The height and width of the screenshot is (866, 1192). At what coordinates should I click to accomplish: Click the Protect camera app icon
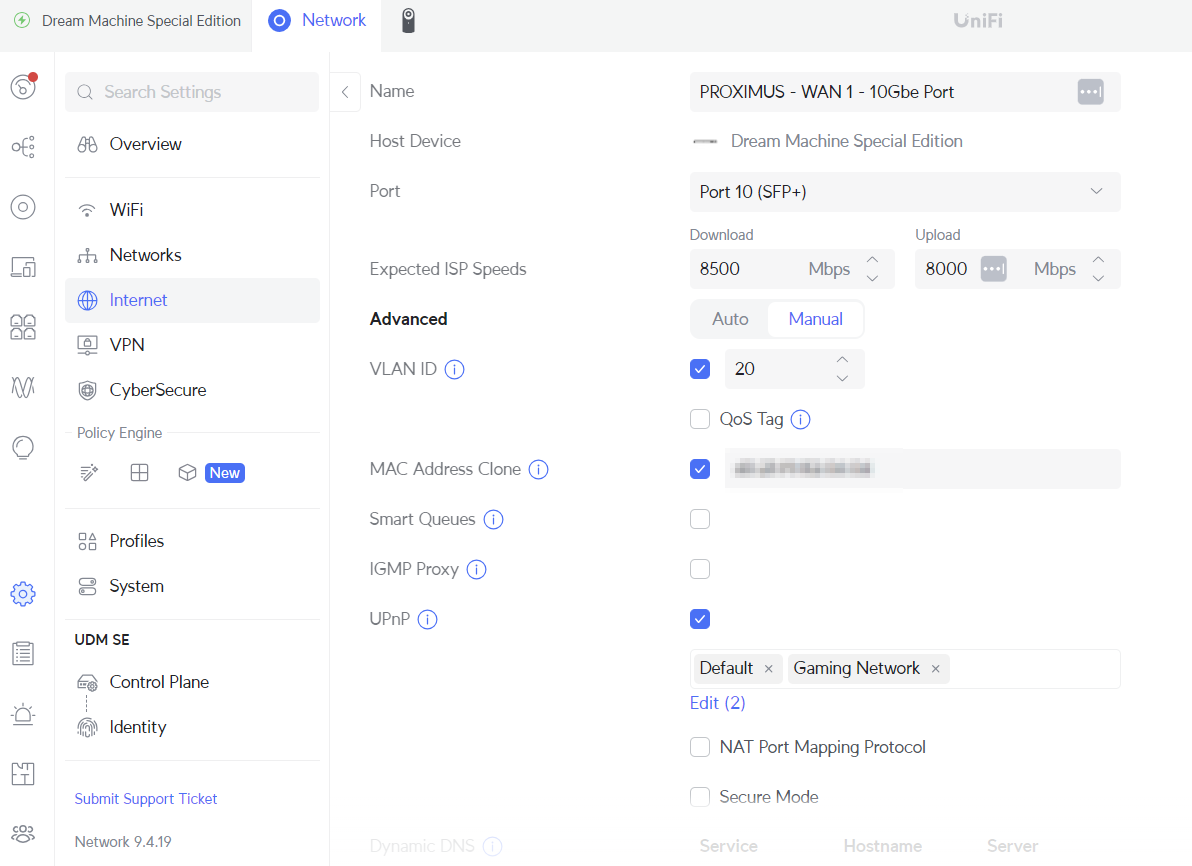[408, 21]
